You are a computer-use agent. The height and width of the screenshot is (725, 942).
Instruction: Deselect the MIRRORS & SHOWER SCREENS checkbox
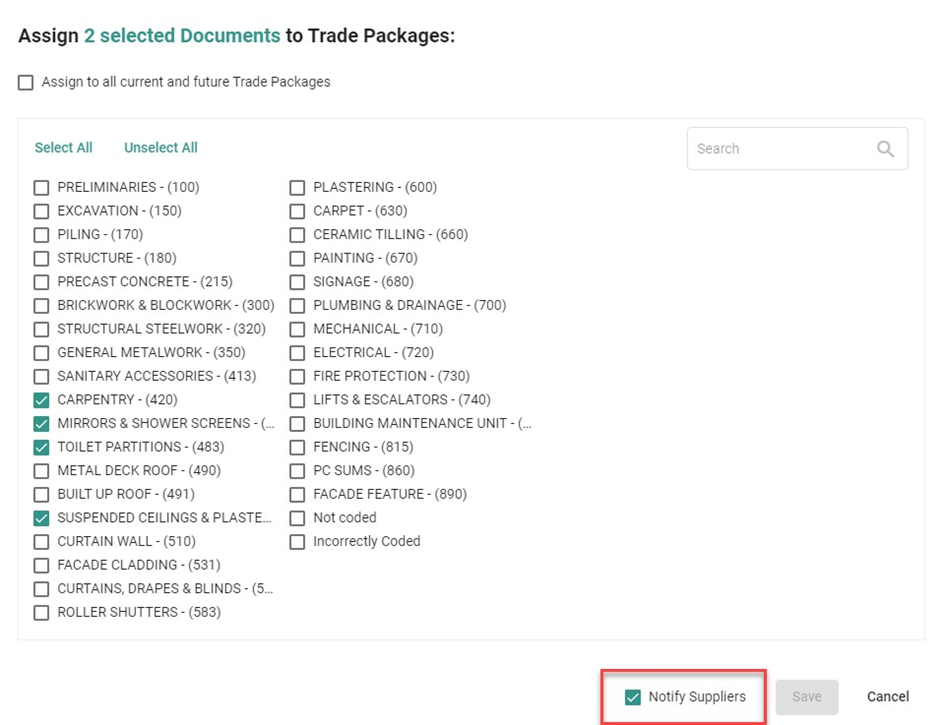click(x=41, y=424)
